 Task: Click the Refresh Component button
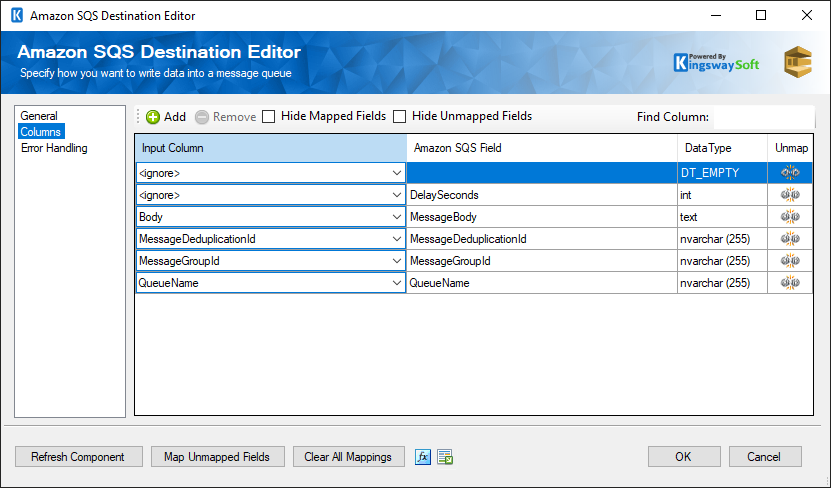point(78,457)
